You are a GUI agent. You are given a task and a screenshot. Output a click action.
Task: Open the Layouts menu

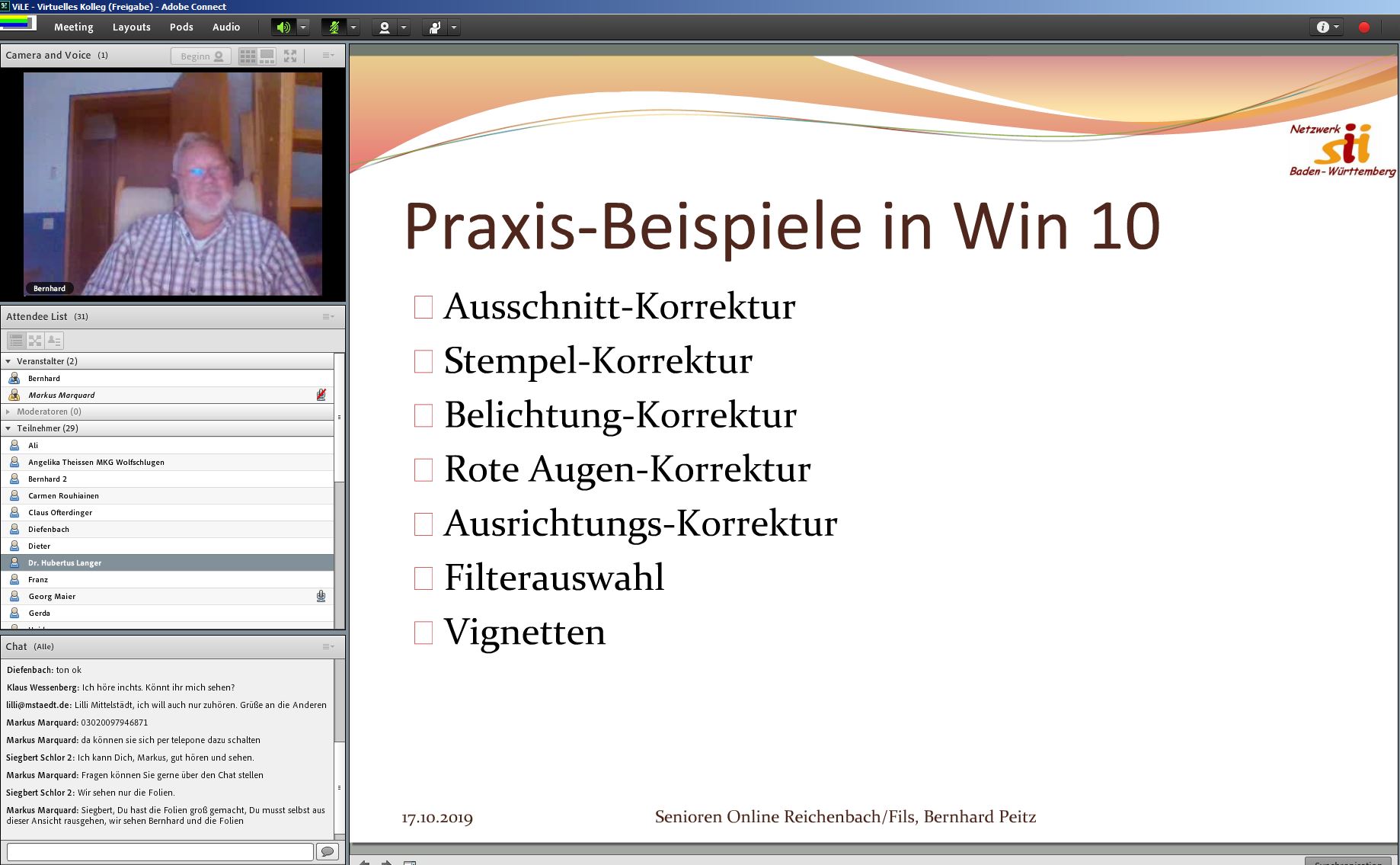(x=132, y=27)
